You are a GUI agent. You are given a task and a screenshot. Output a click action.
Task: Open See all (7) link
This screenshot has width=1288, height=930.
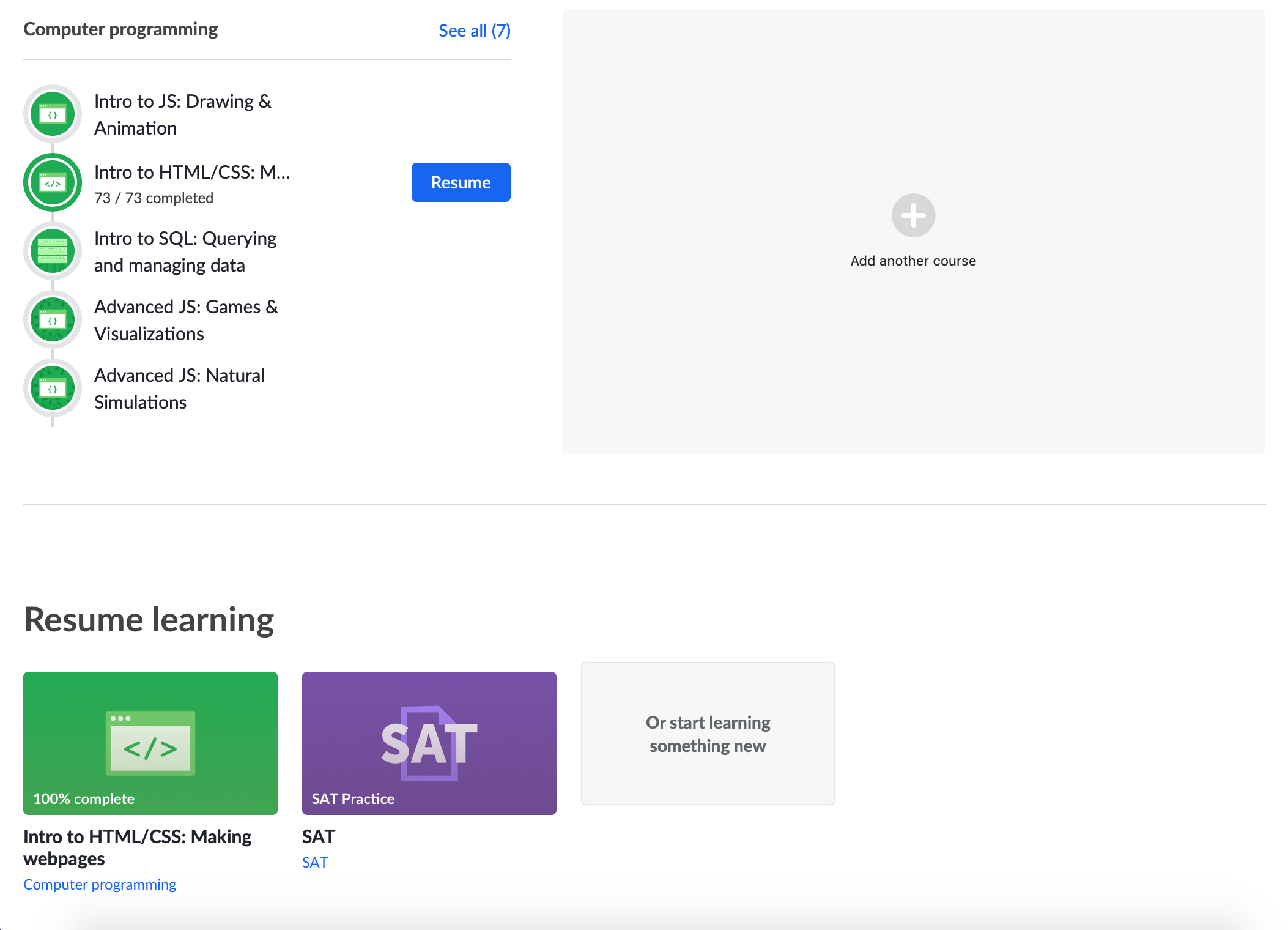tap(475, 31)
